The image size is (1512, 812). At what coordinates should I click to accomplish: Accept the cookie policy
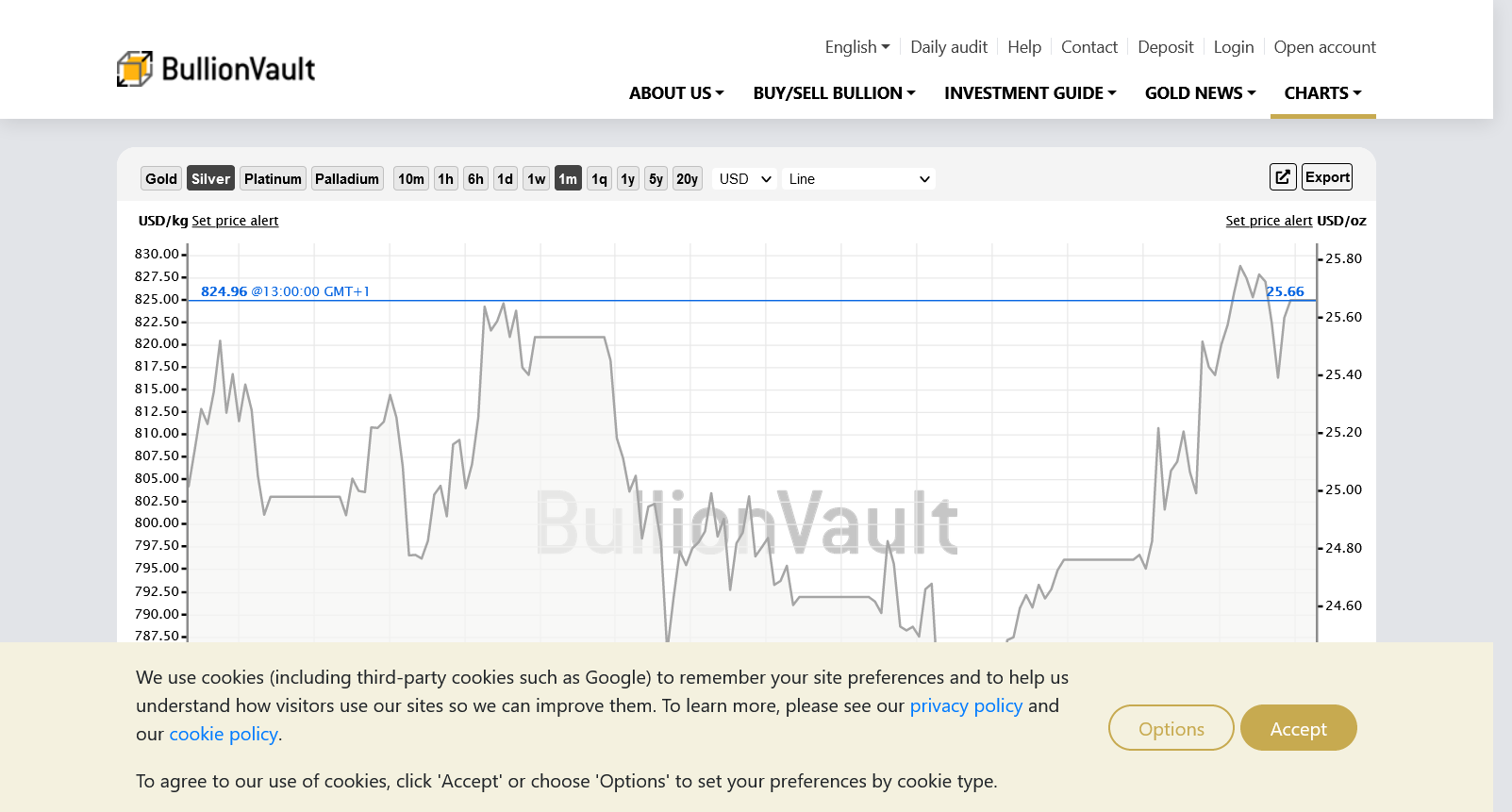pos(1298,729)
